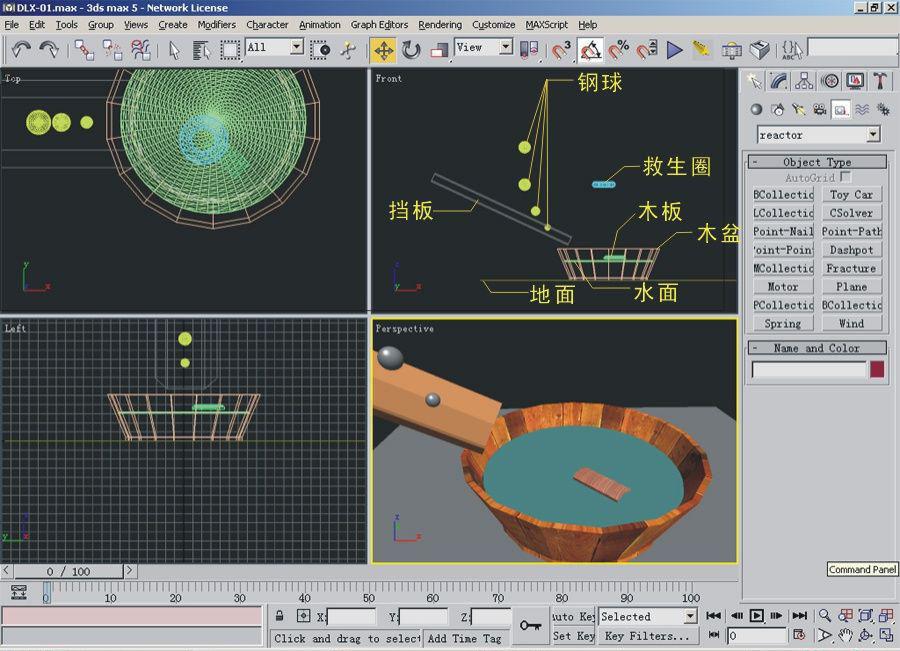Collapse the Object Type rollout
The width and height of the screenshot is (900, 651).
816,162
